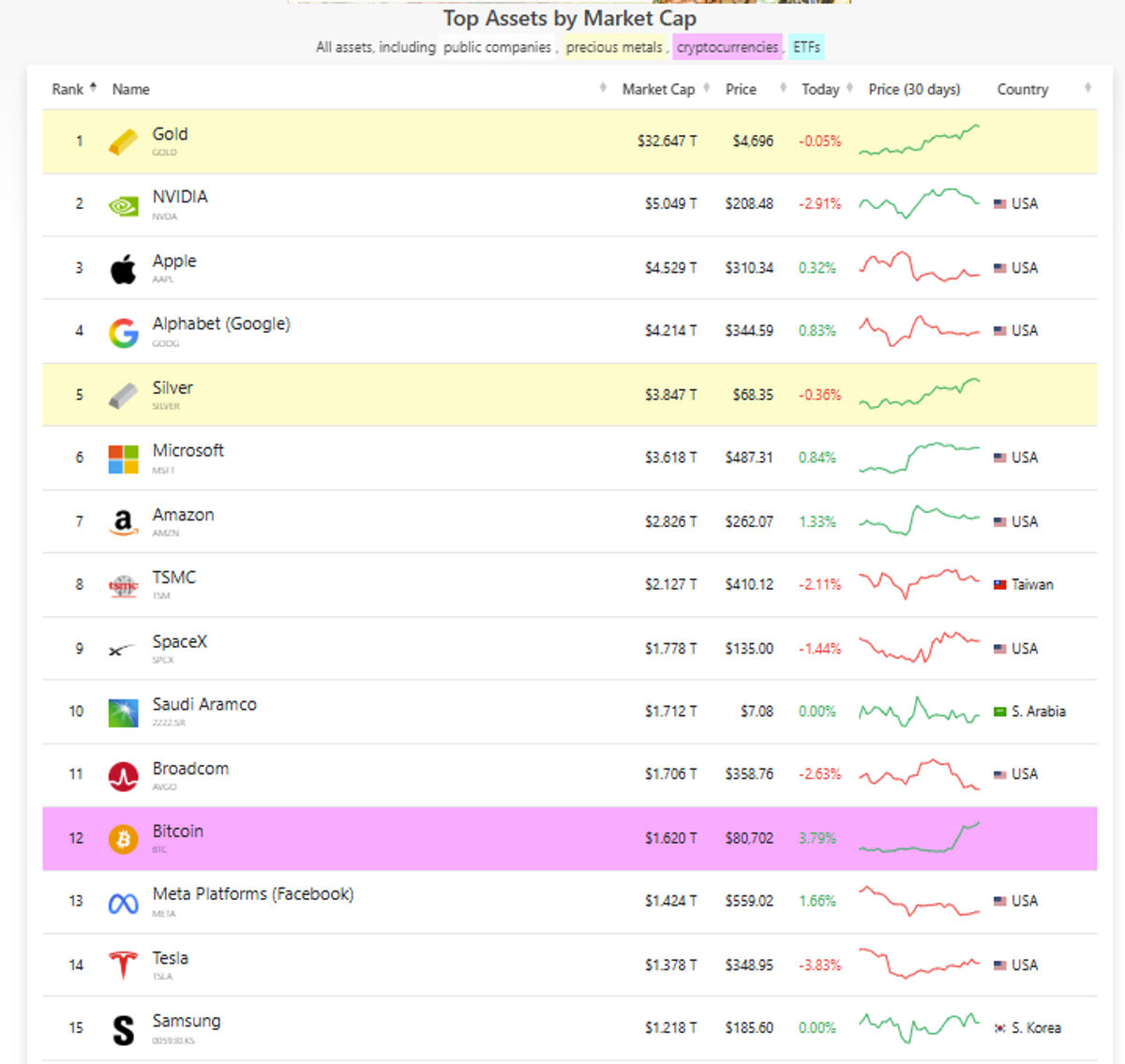
Task: Click the Apple logo icon
Action: point(123,269)
